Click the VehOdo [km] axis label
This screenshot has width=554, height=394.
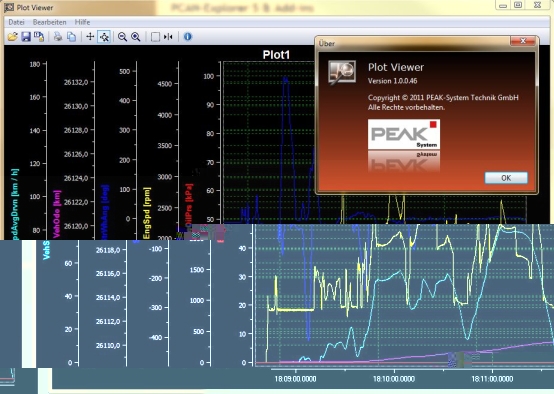pos(57,214)
